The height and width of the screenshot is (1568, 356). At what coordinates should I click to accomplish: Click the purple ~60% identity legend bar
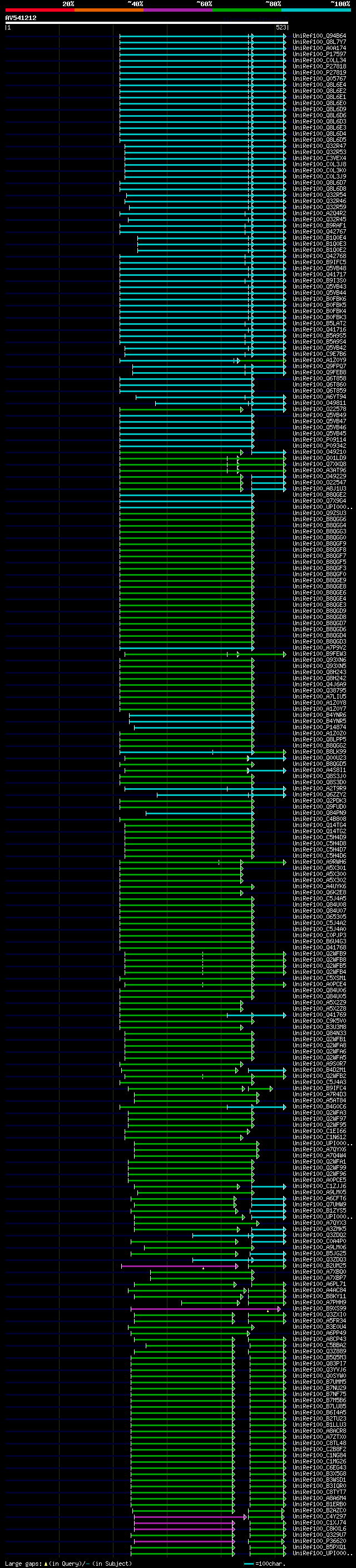(x=179, y=10)
